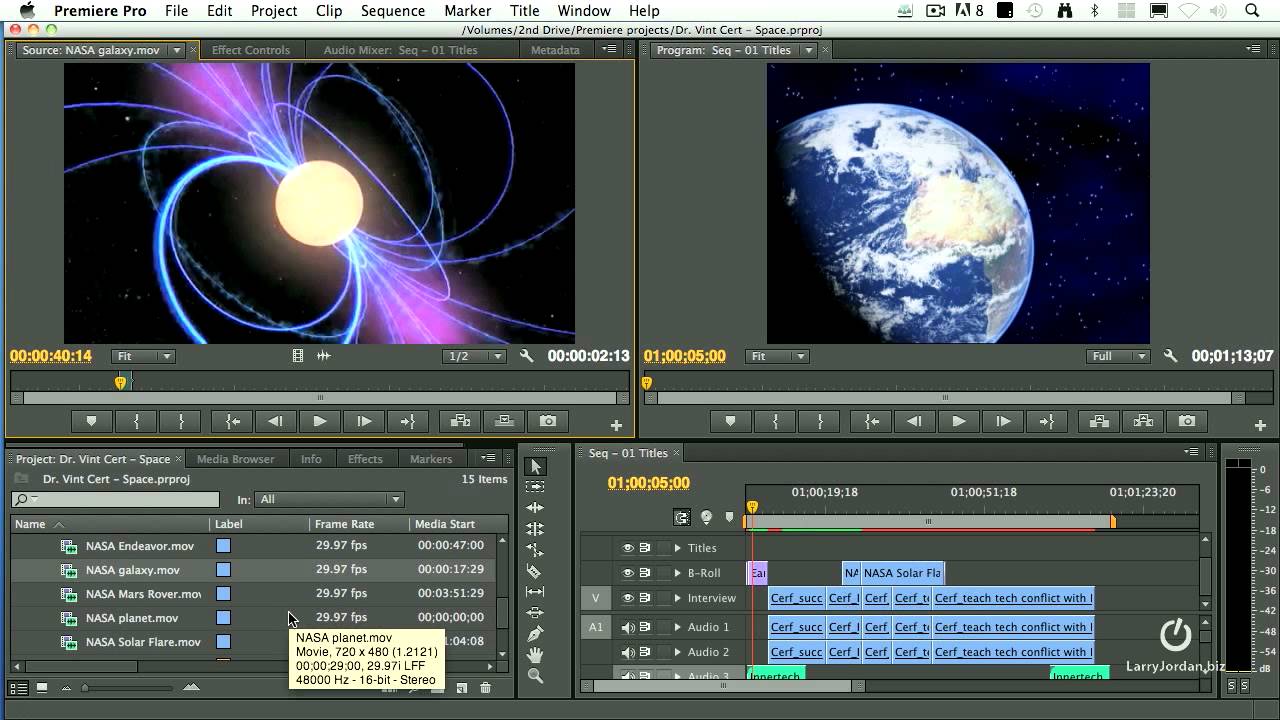The width and height of the screenshot is (1280, 720).
Task: Select the Ripple Edit tool
Action: click(x=535, y=508)
